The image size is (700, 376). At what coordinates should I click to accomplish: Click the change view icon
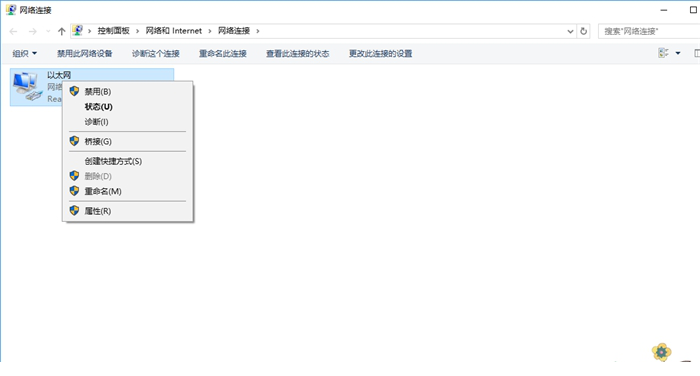(663, 53)
